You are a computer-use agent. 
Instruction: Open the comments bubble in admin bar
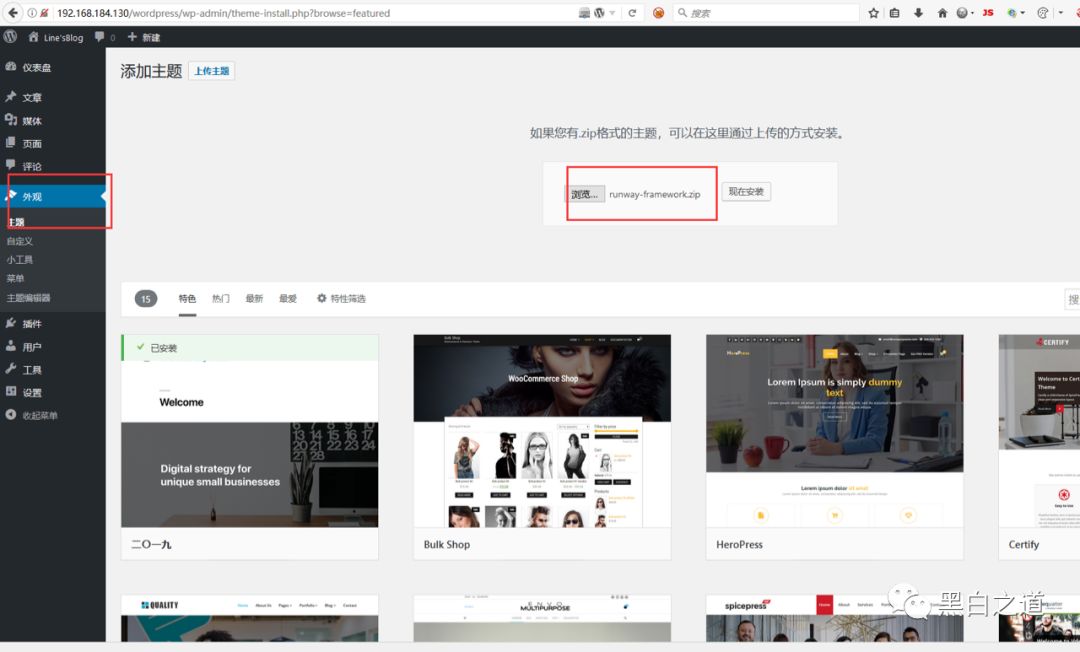[x=100, y=37]
